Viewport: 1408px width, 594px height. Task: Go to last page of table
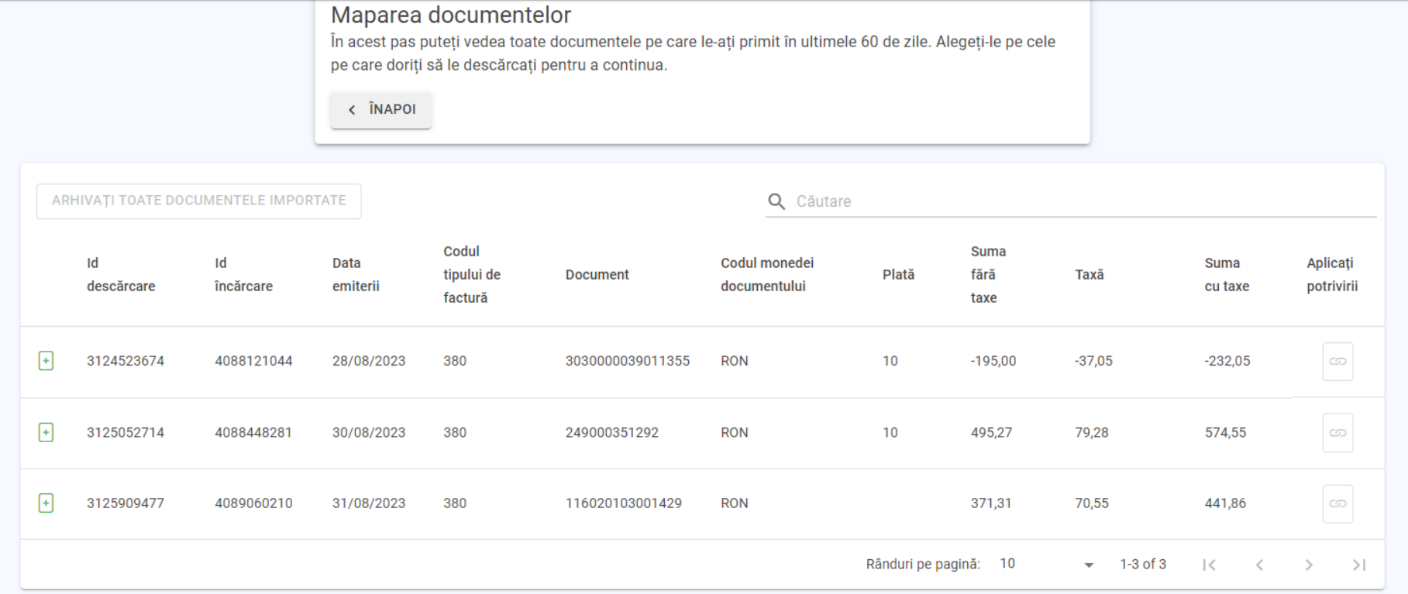click(1358, 565)
